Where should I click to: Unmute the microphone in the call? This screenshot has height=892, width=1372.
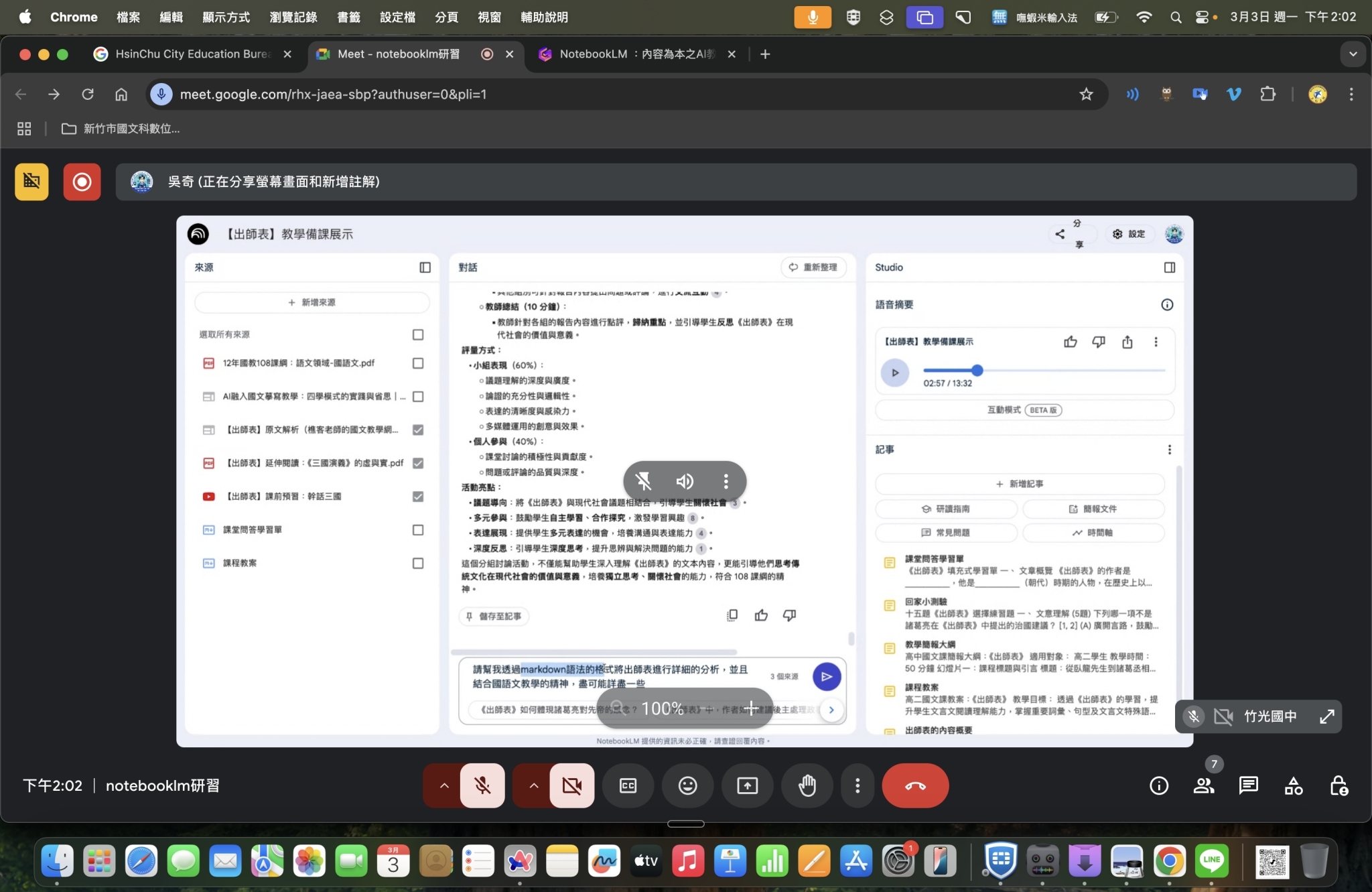point(482,785)
